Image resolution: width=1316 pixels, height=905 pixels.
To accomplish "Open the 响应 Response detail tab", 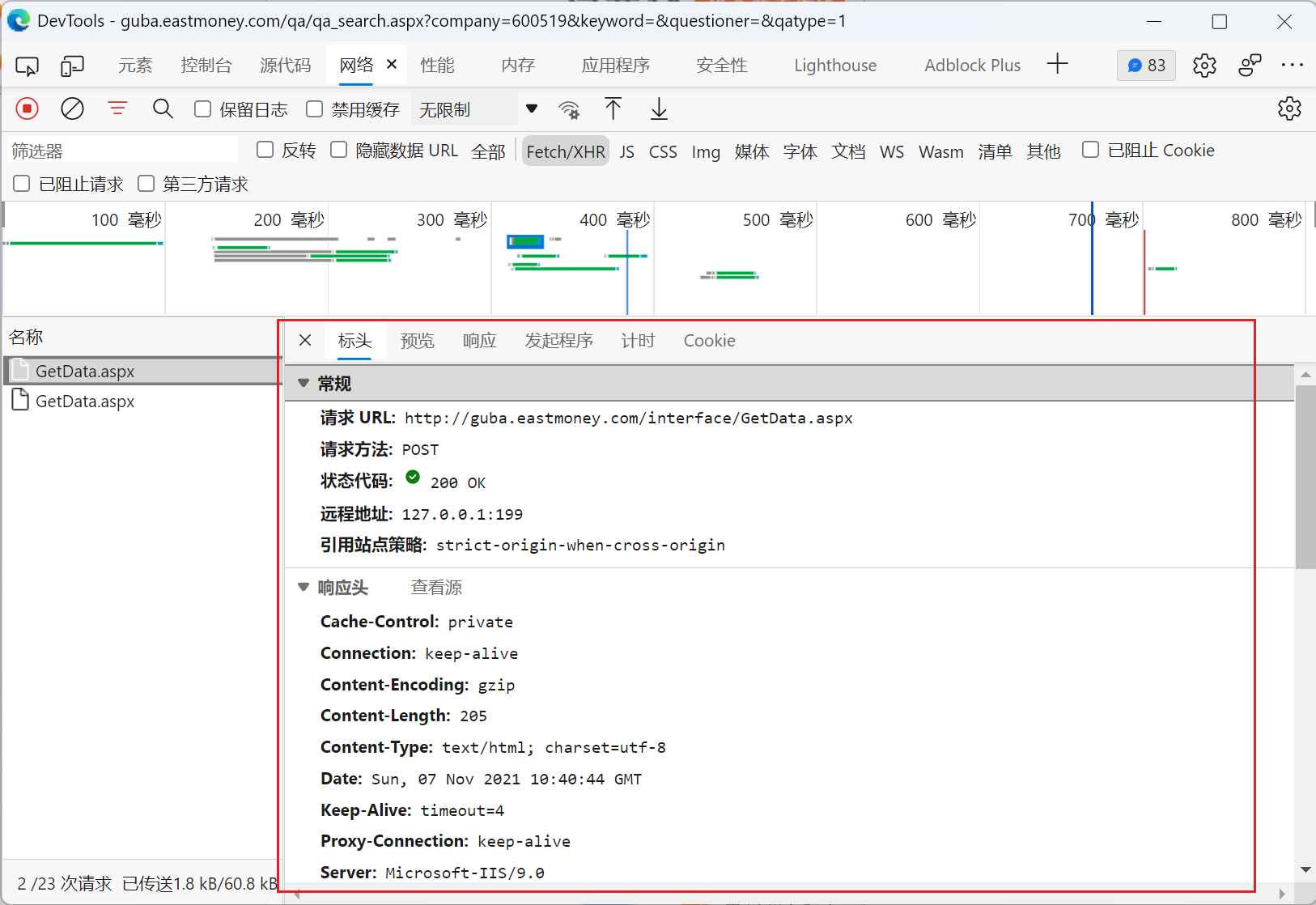I will 480,341.
